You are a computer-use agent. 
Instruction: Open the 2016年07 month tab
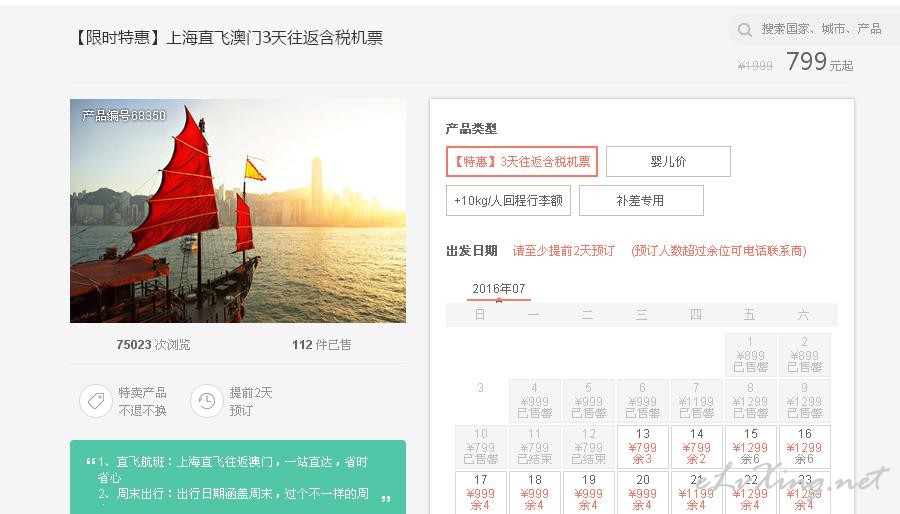(x=498, y=289)
